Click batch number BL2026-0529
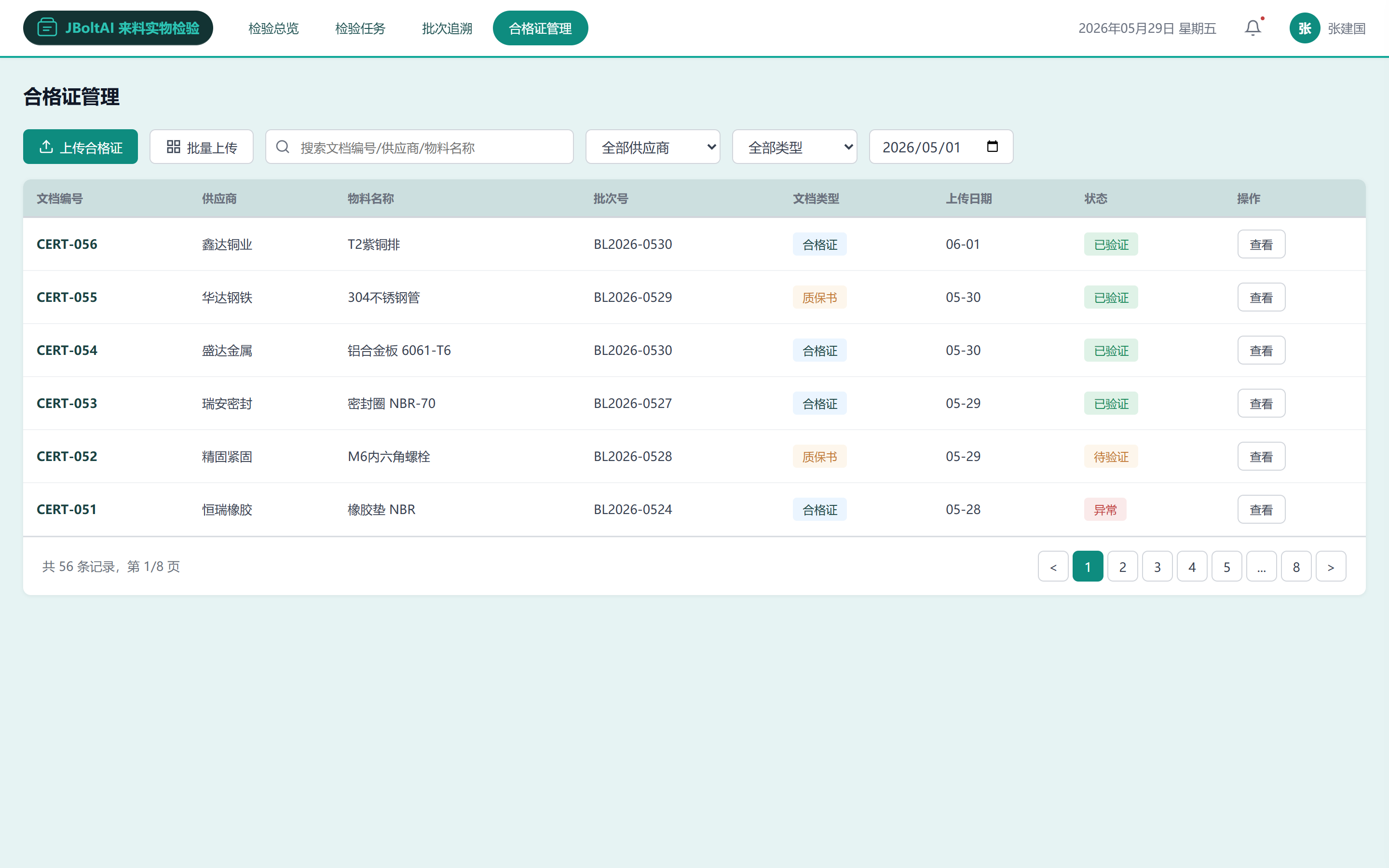 pyautogui.click(x=632, y=298)
